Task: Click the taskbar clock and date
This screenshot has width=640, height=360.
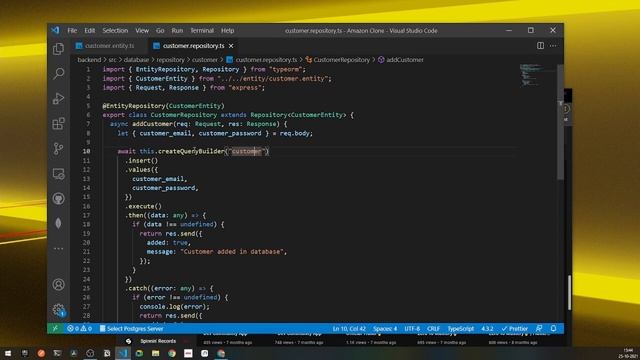Action: coord(629,353)
